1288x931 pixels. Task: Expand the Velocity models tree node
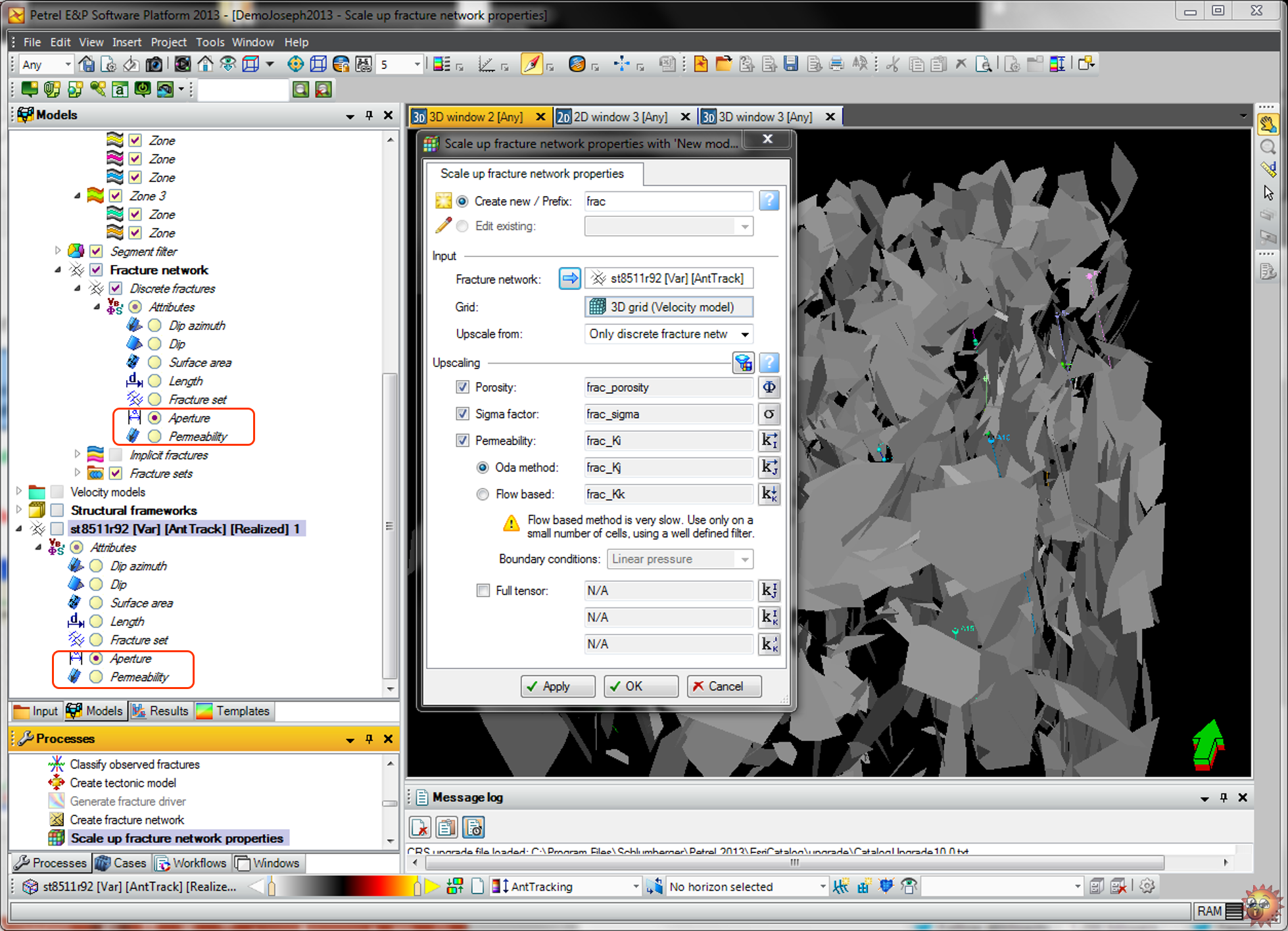(x=19, y=491)
